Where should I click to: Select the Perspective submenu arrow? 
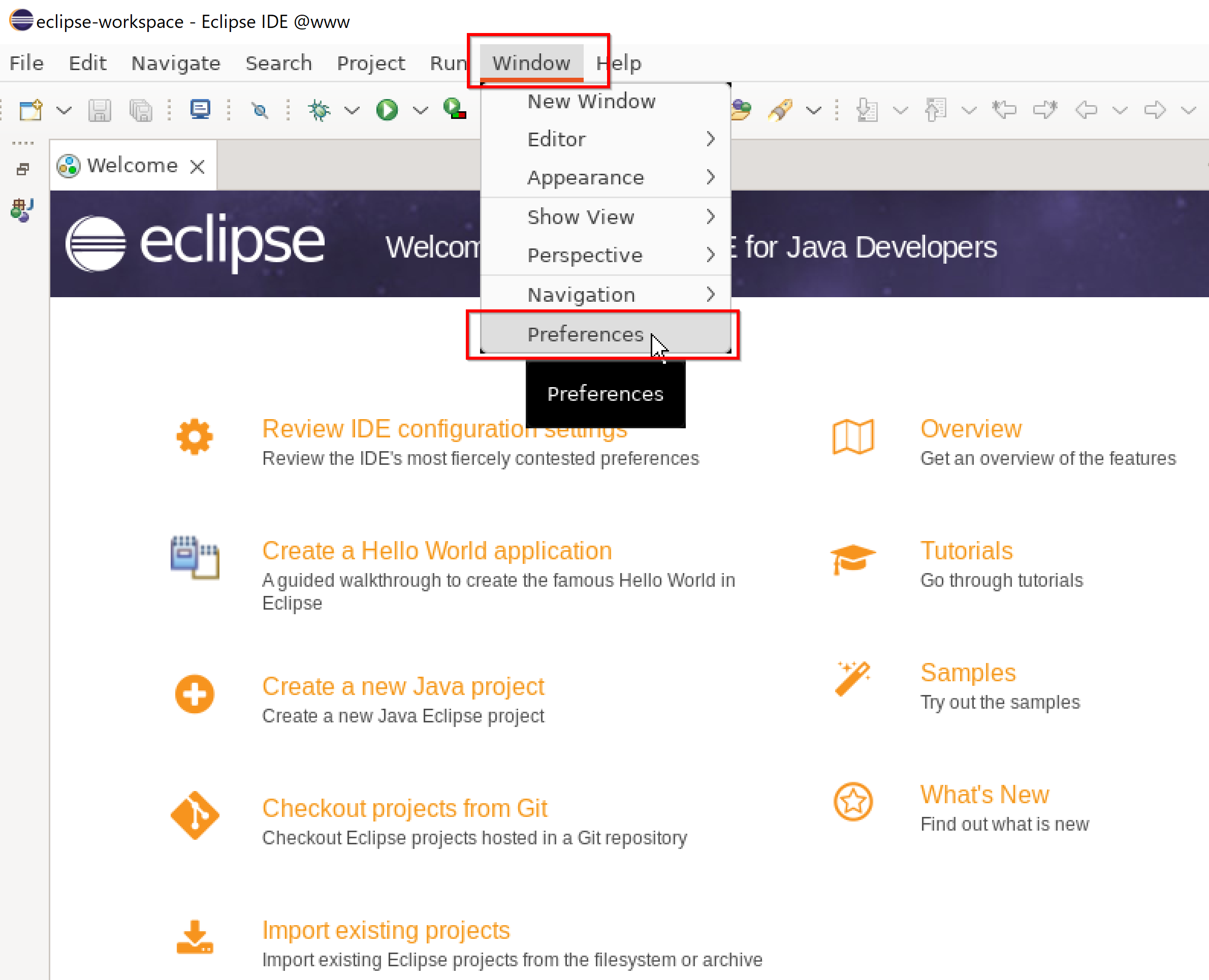[x=710, y=255]
